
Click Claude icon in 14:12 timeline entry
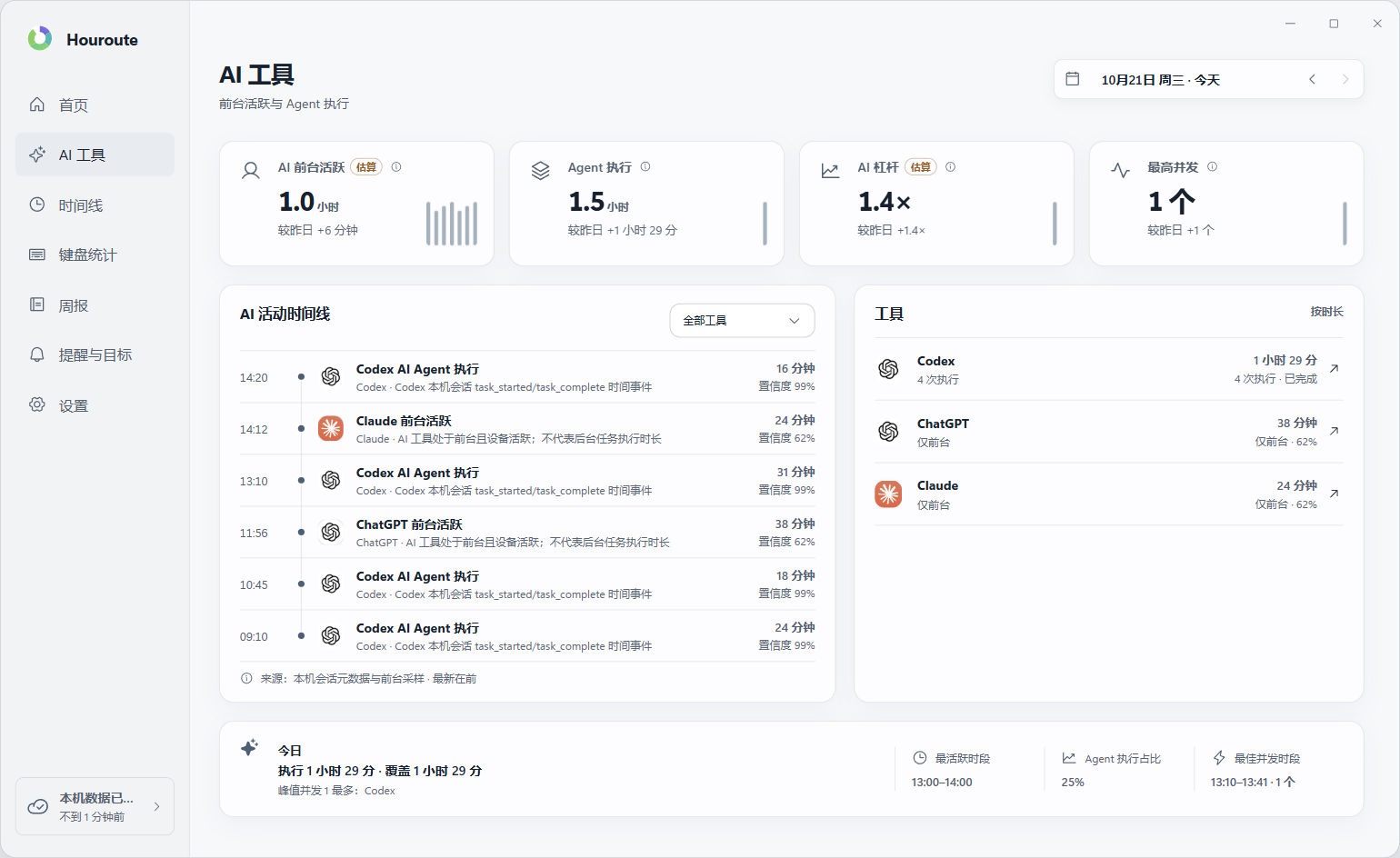point(331,428)
